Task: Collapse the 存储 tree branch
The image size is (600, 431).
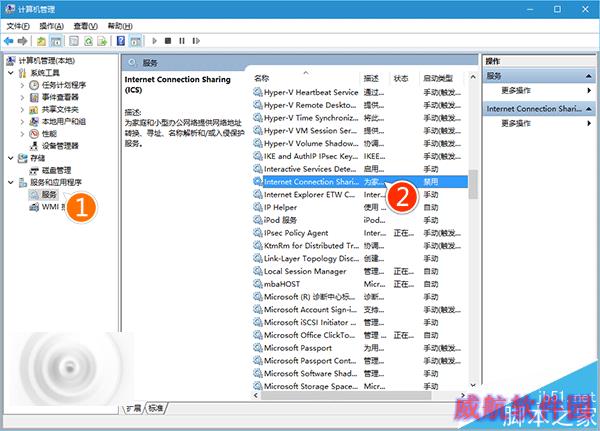Action: click(x=11, y=158)
